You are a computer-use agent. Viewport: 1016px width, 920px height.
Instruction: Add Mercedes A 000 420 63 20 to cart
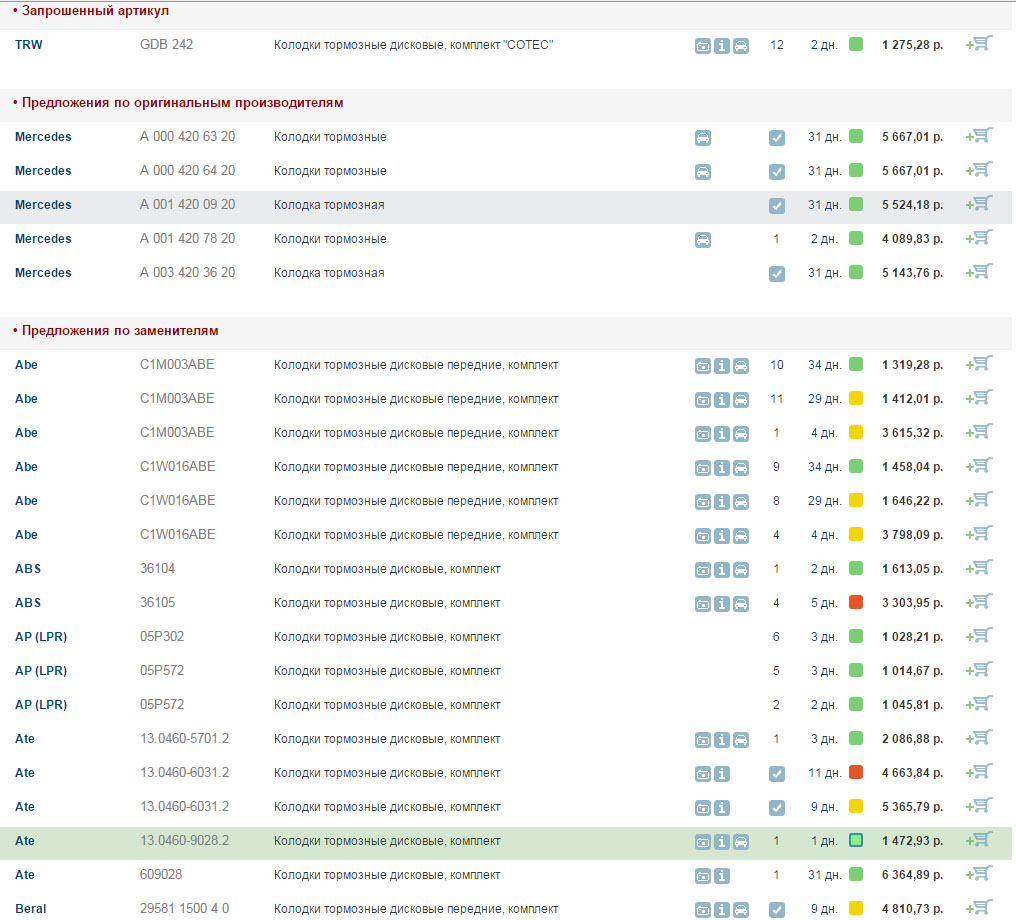979,136
